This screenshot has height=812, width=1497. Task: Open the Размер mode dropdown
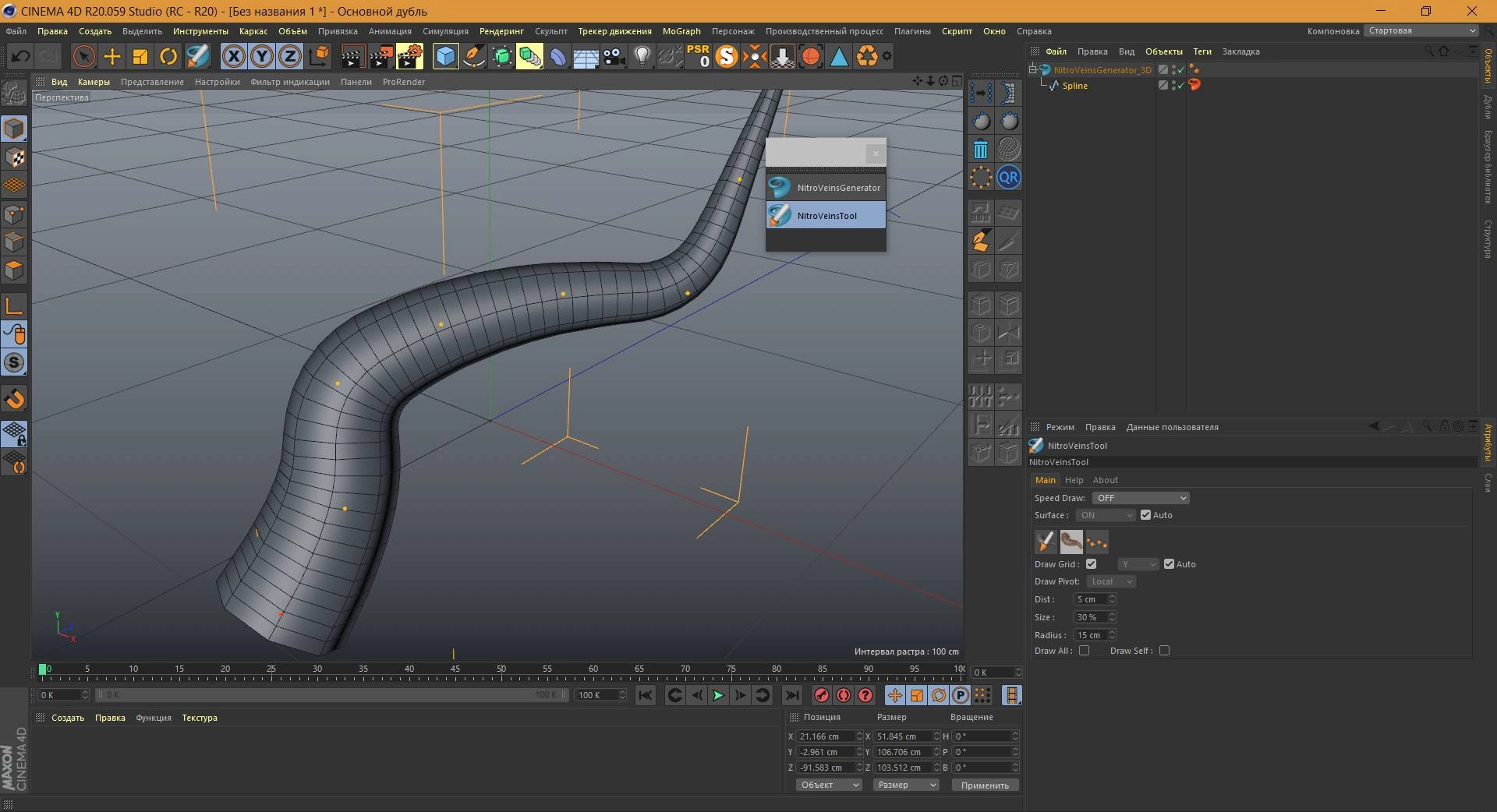pos(905,785)
